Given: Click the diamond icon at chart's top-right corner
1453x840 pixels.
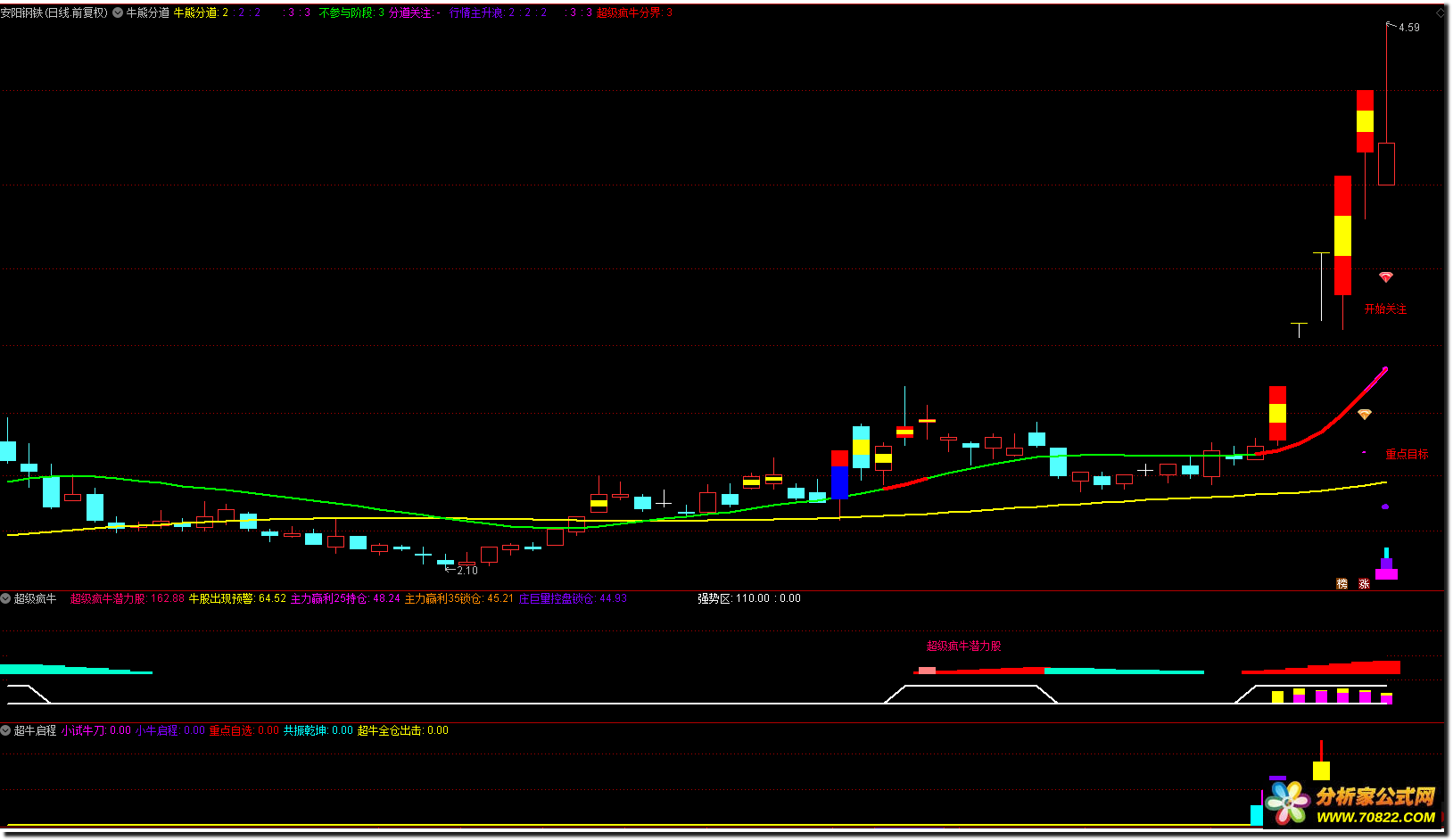Looking at the screenshot, I should point(1440,12).
